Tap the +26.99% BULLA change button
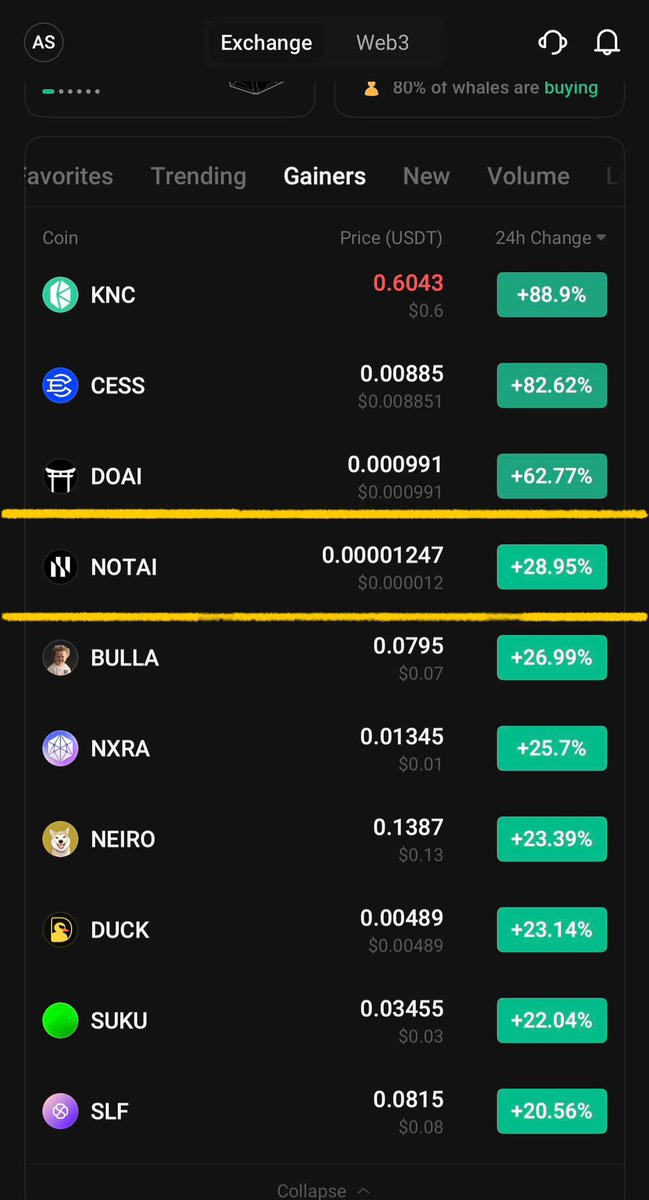The height and width of the screenshot is (1200, 649). pyautogui.click(x=552, y=658)
